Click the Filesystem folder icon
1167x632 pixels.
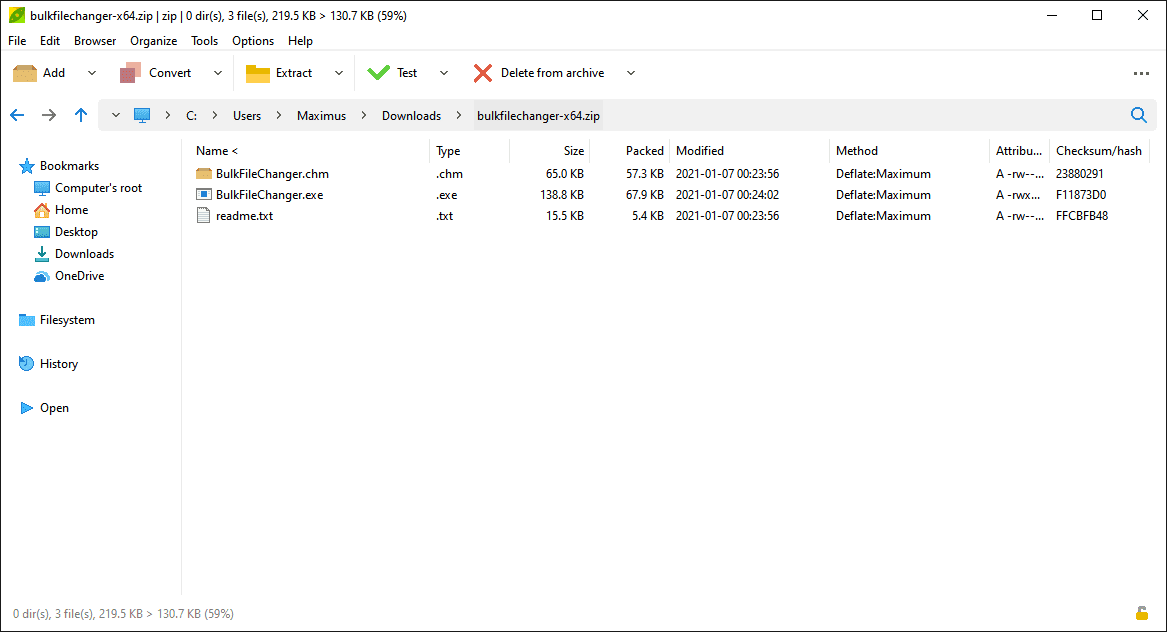(x=27, y=320)
